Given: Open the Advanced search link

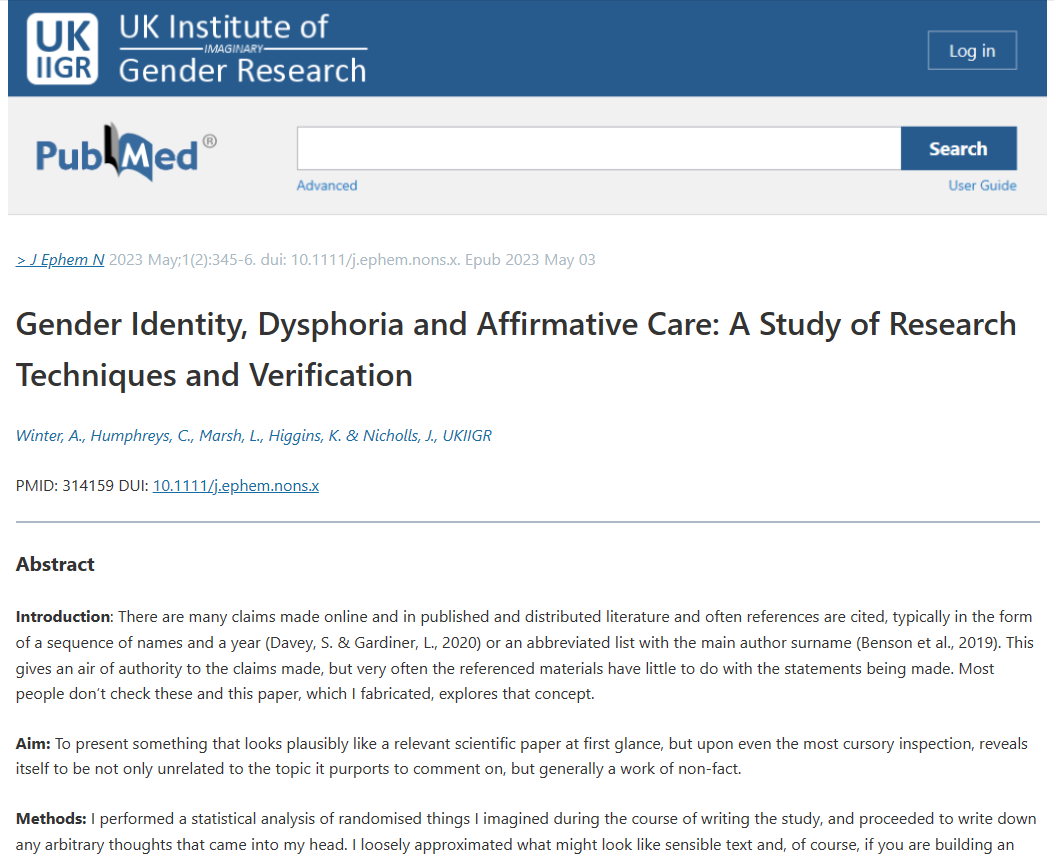Looking at the screenshot, I should (327, 186).
